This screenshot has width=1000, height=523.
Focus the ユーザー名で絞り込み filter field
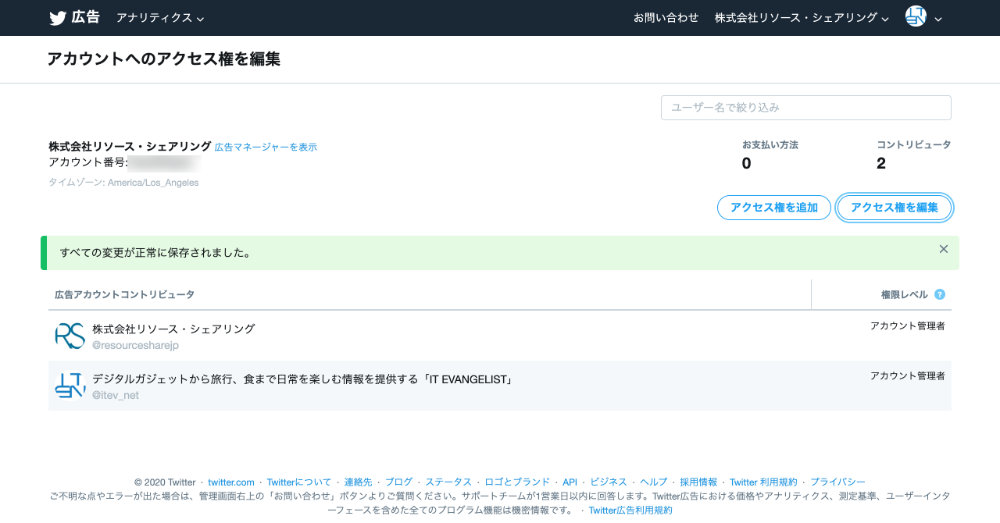[806, 107]
